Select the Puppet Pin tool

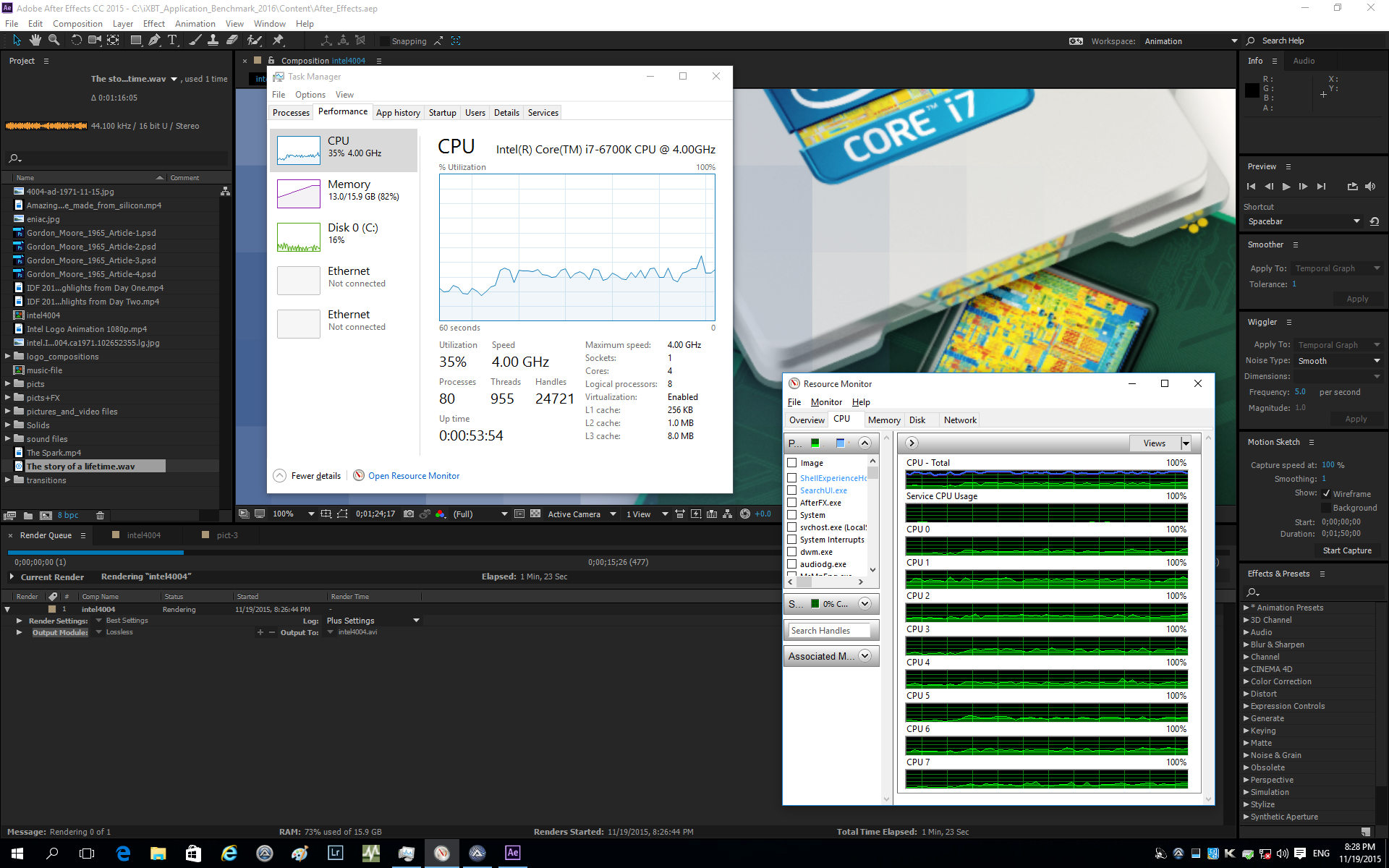click(x=278, y=41)
